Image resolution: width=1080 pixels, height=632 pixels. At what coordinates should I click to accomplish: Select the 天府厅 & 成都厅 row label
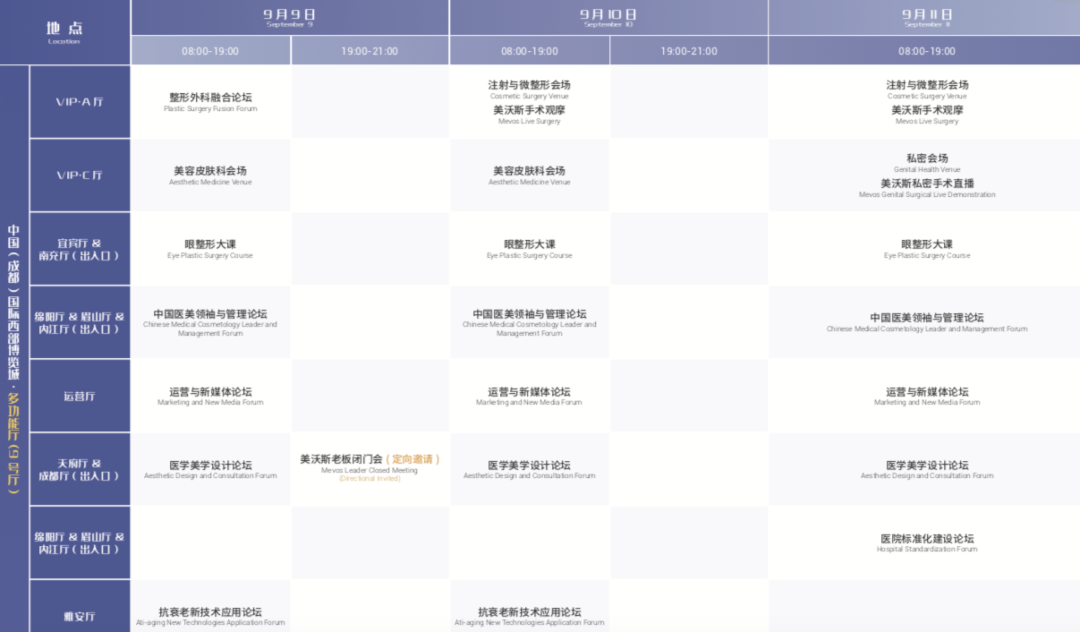tap(80, 470)
